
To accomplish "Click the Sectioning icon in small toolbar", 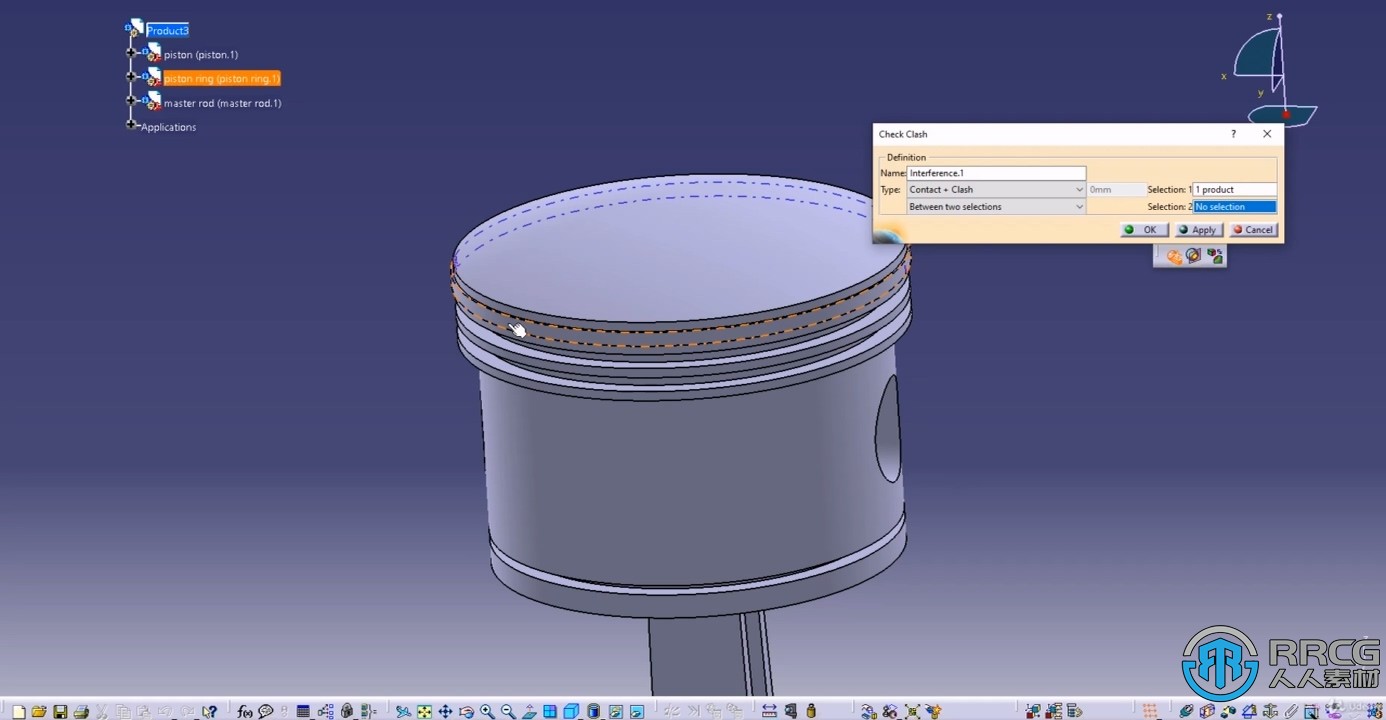I will [x=1194, y=257].
